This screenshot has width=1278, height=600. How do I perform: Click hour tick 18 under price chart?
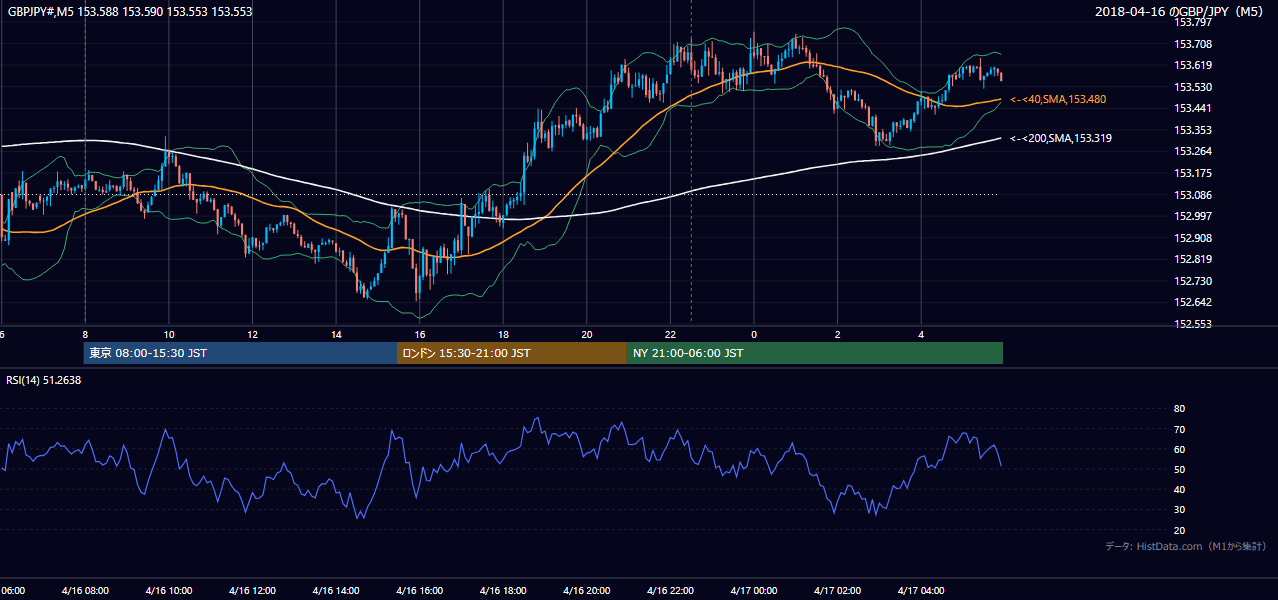[503, 335]
